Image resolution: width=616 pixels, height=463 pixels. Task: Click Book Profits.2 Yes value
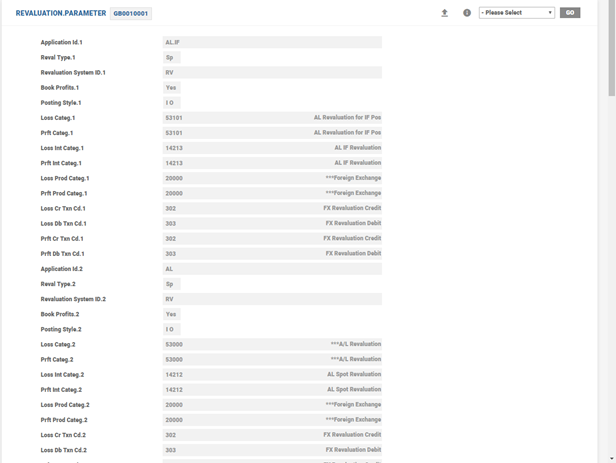tap(171, 314)
